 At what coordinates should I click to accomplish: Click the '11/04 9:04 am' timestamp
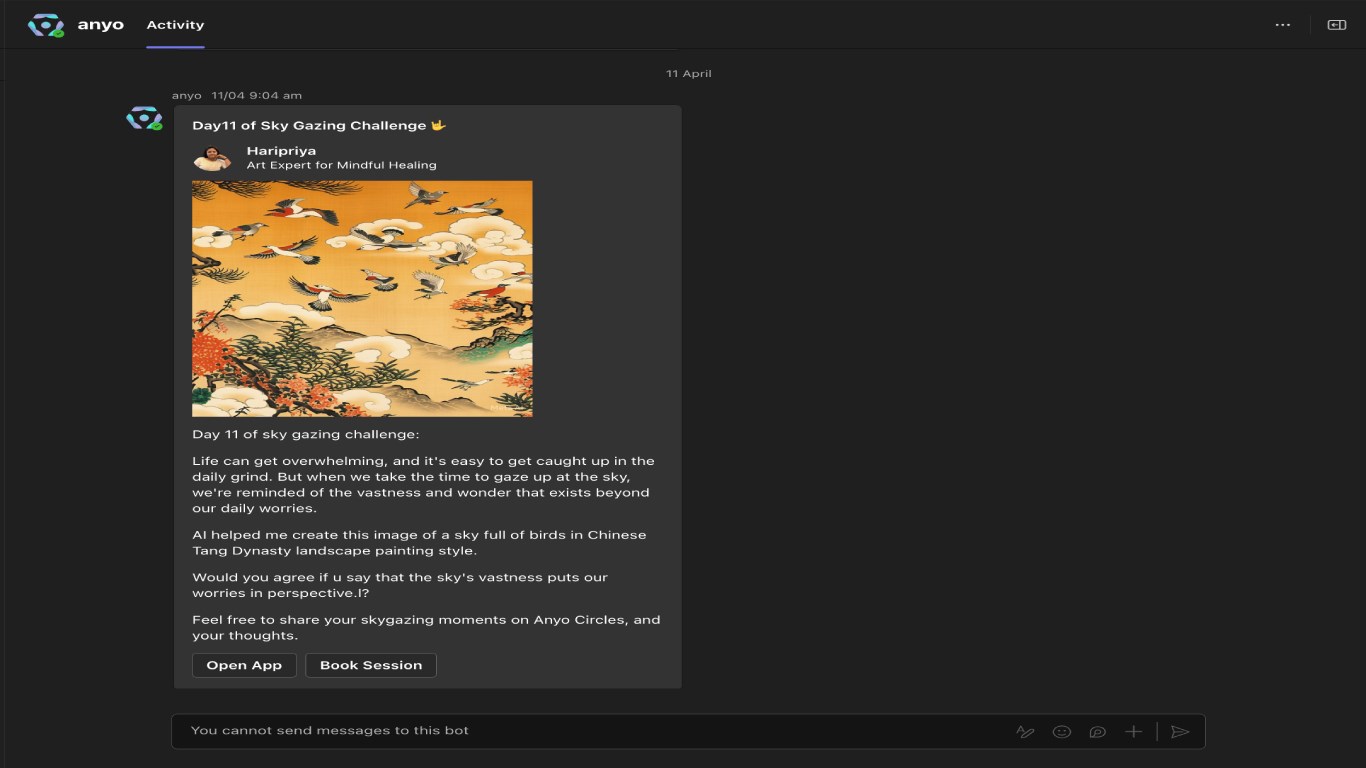coord(256,95)
